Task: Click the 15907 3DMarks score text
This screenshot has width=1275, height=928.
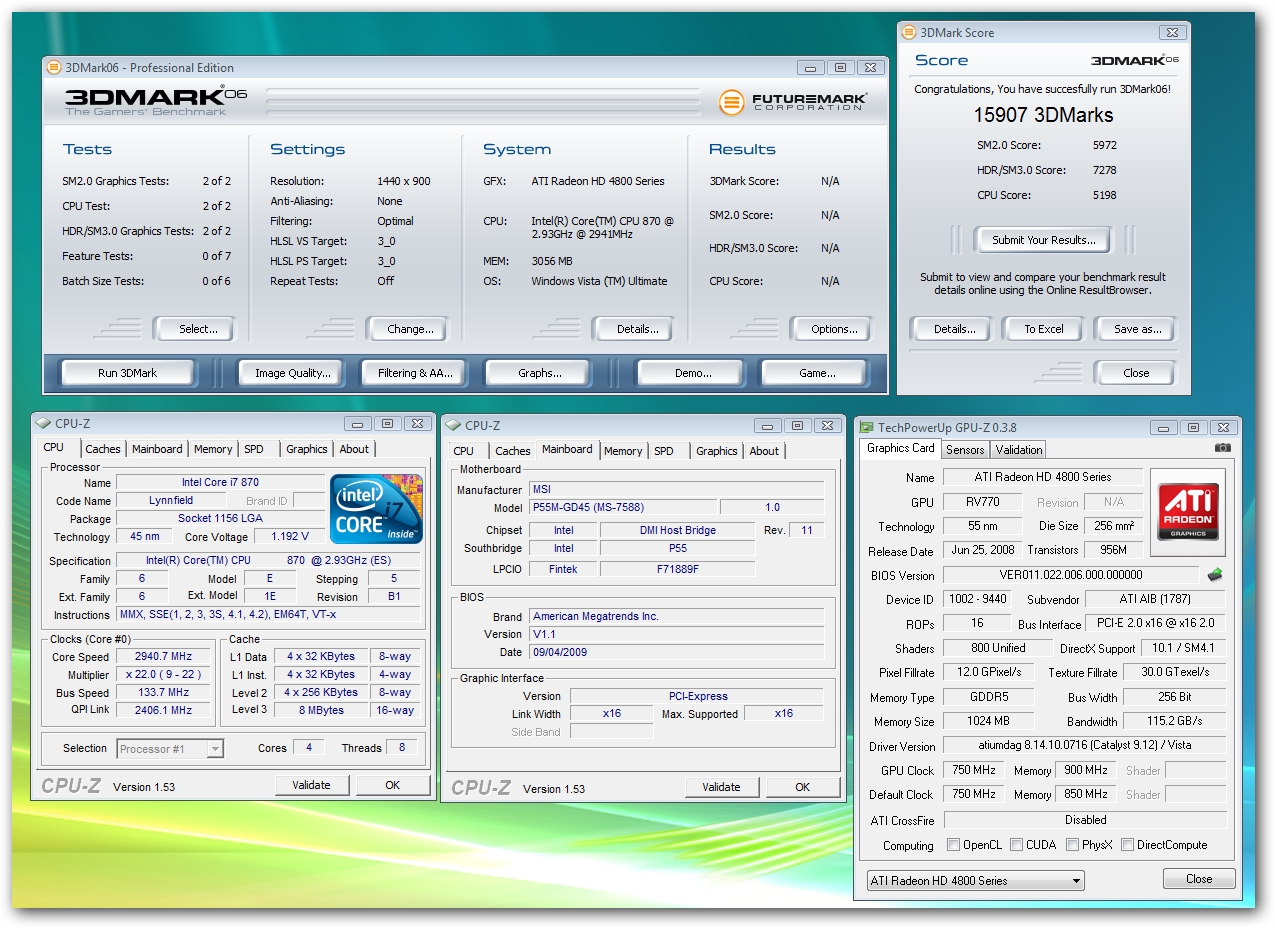Action: click(1043, 116)
